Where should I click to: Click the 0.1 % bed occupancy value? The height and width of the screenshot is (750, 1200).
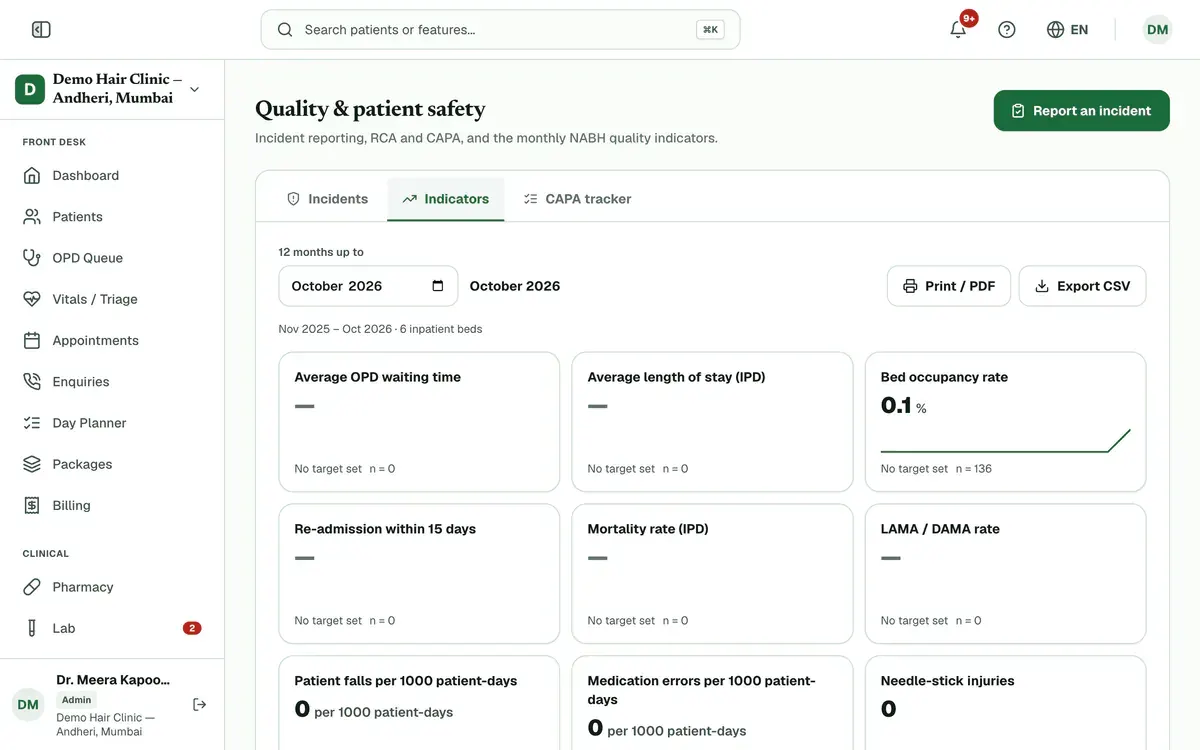903,406
